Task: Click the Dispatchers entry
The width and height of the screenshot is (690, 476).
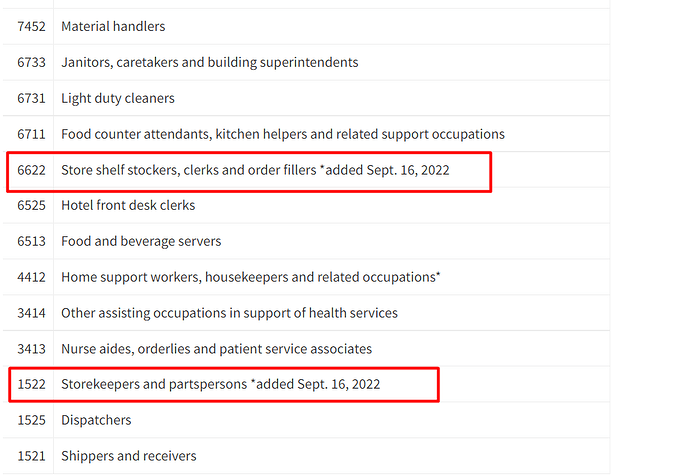Action: (x=96, y=420)
